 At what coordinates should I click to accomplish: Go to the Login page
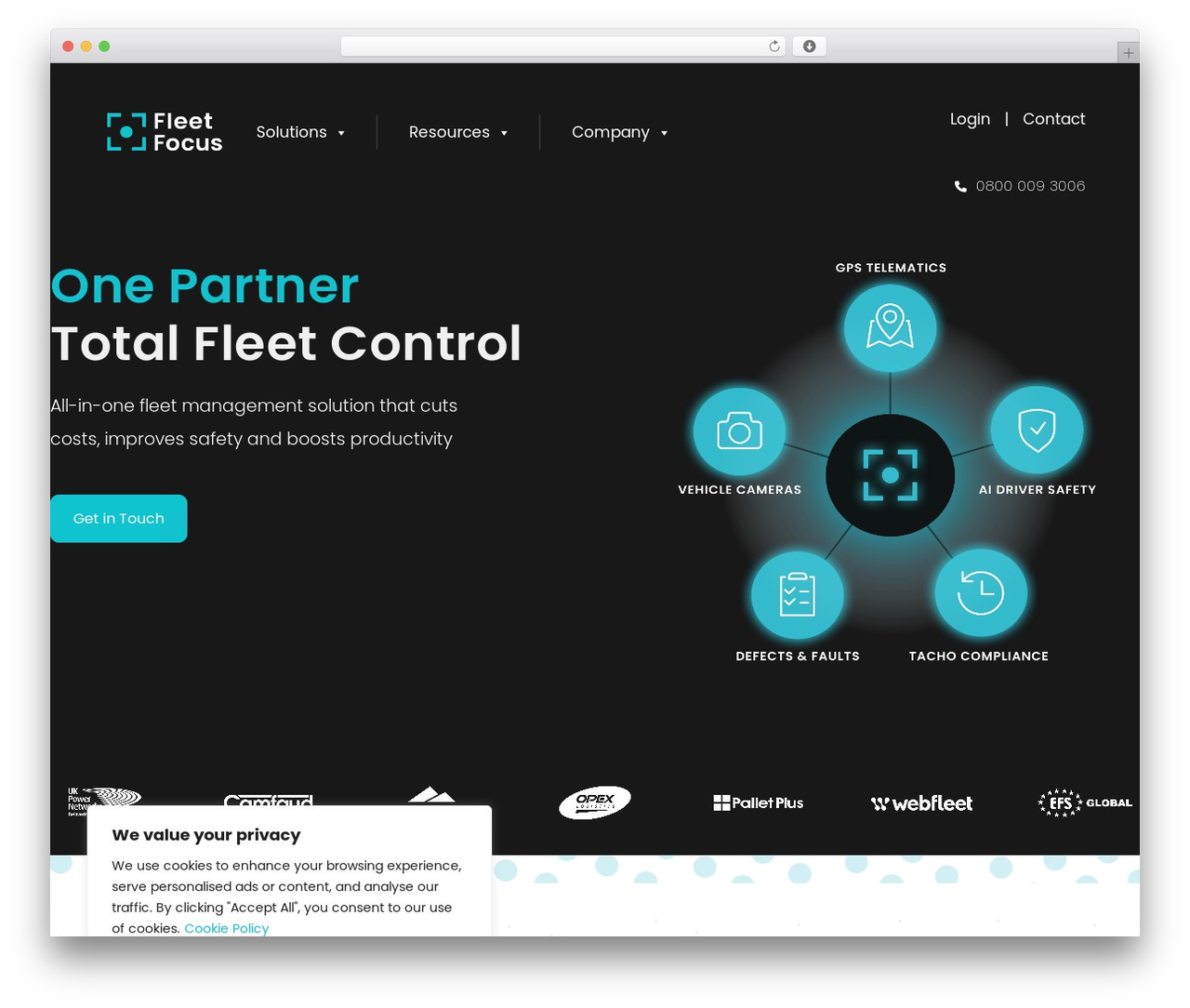point(970,119)
